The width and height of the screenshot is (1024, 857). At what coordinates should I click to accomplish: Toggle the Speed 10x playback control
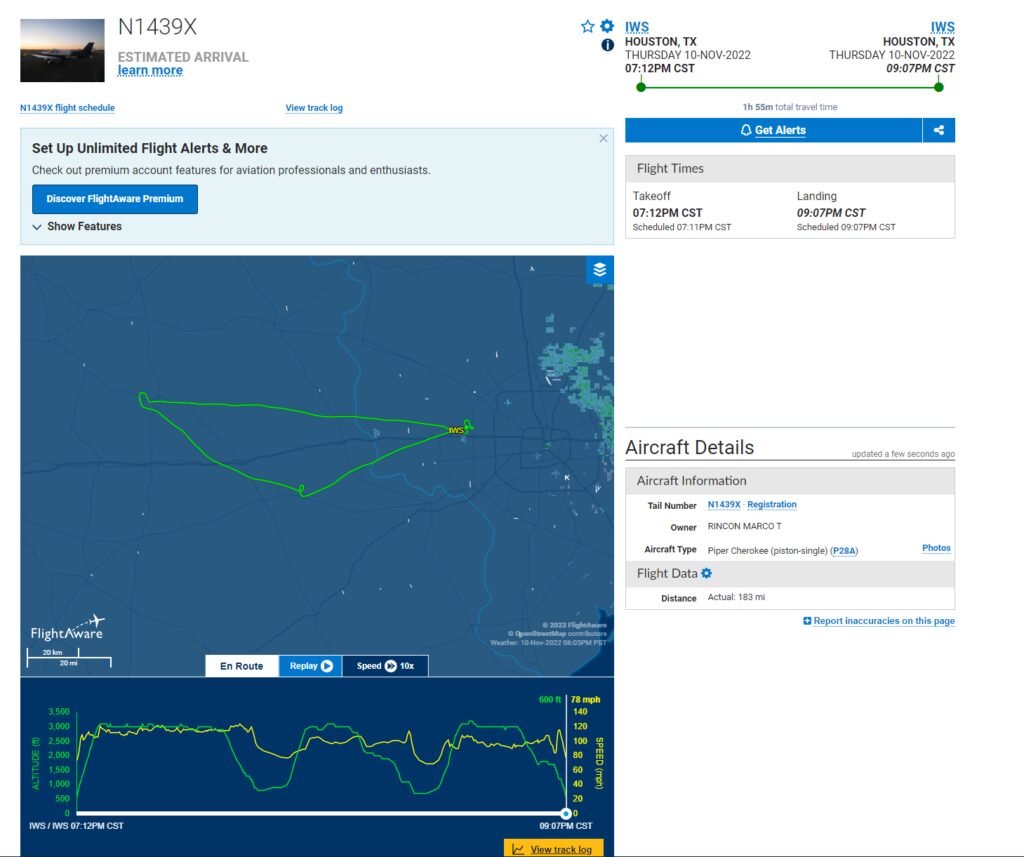pyautogui.click(x=385, y=666)
